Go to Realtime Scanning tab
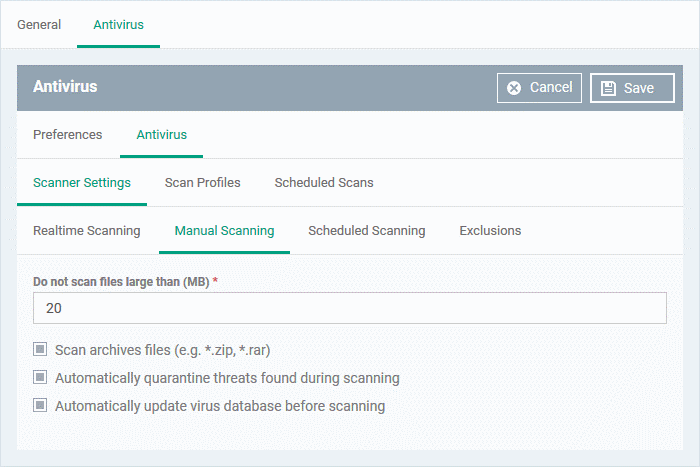Viewport: 700px width, 467px height. point(87,231)
